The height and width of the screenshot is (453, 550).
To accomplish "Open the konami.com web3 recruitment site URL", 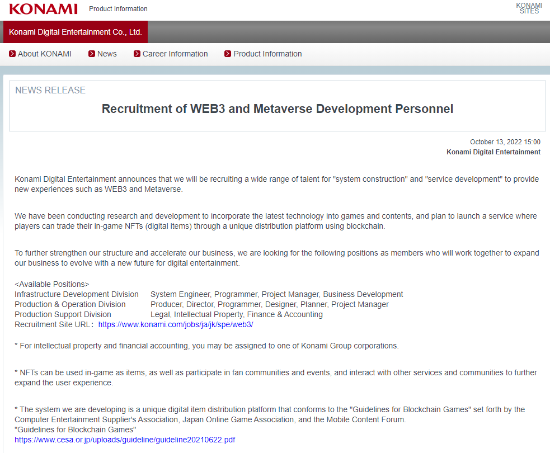I will pyautogui.click(x=176, y=325).
